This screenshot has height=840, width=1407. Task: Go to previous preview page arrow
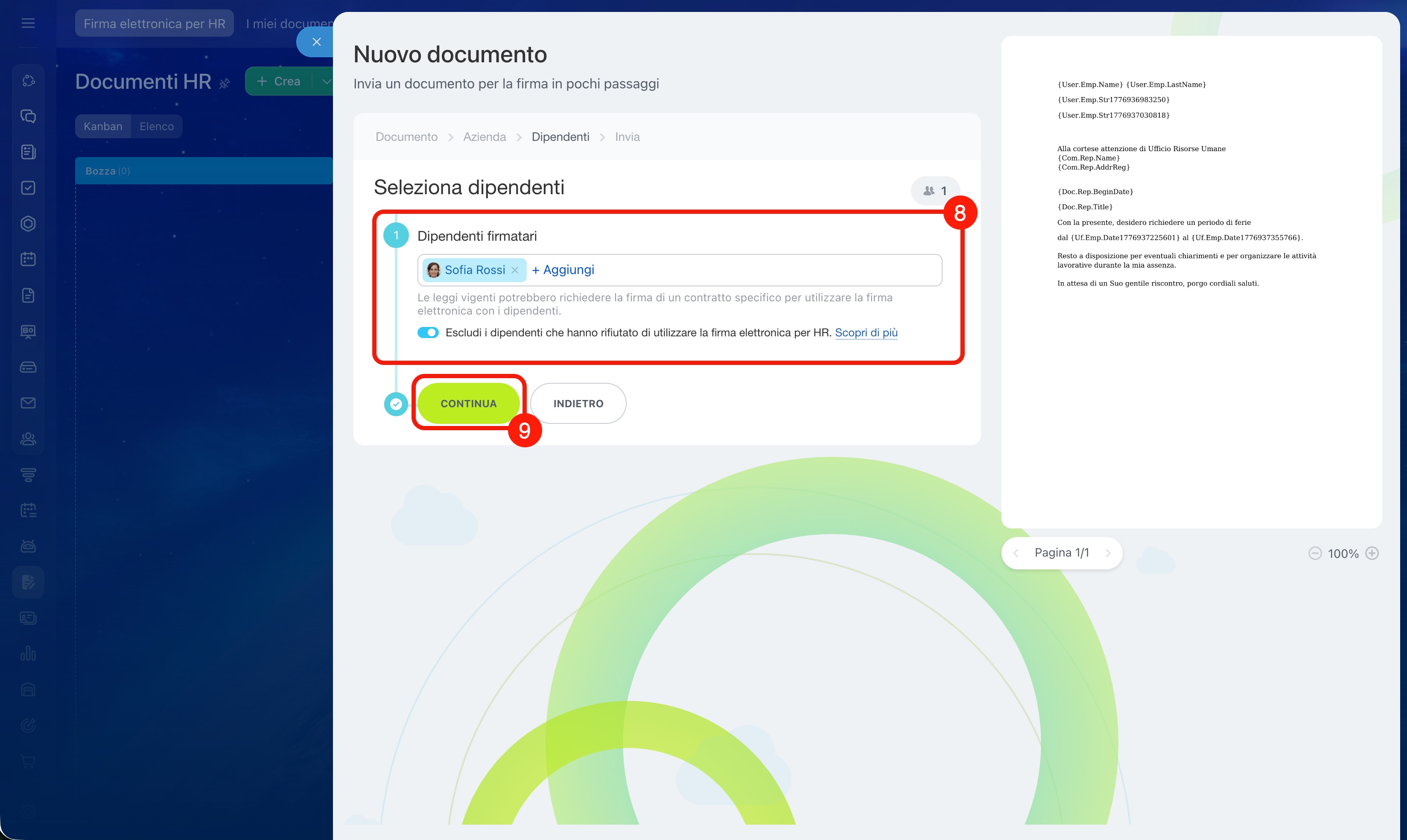pyautogui.click(x=1016, y=553)
